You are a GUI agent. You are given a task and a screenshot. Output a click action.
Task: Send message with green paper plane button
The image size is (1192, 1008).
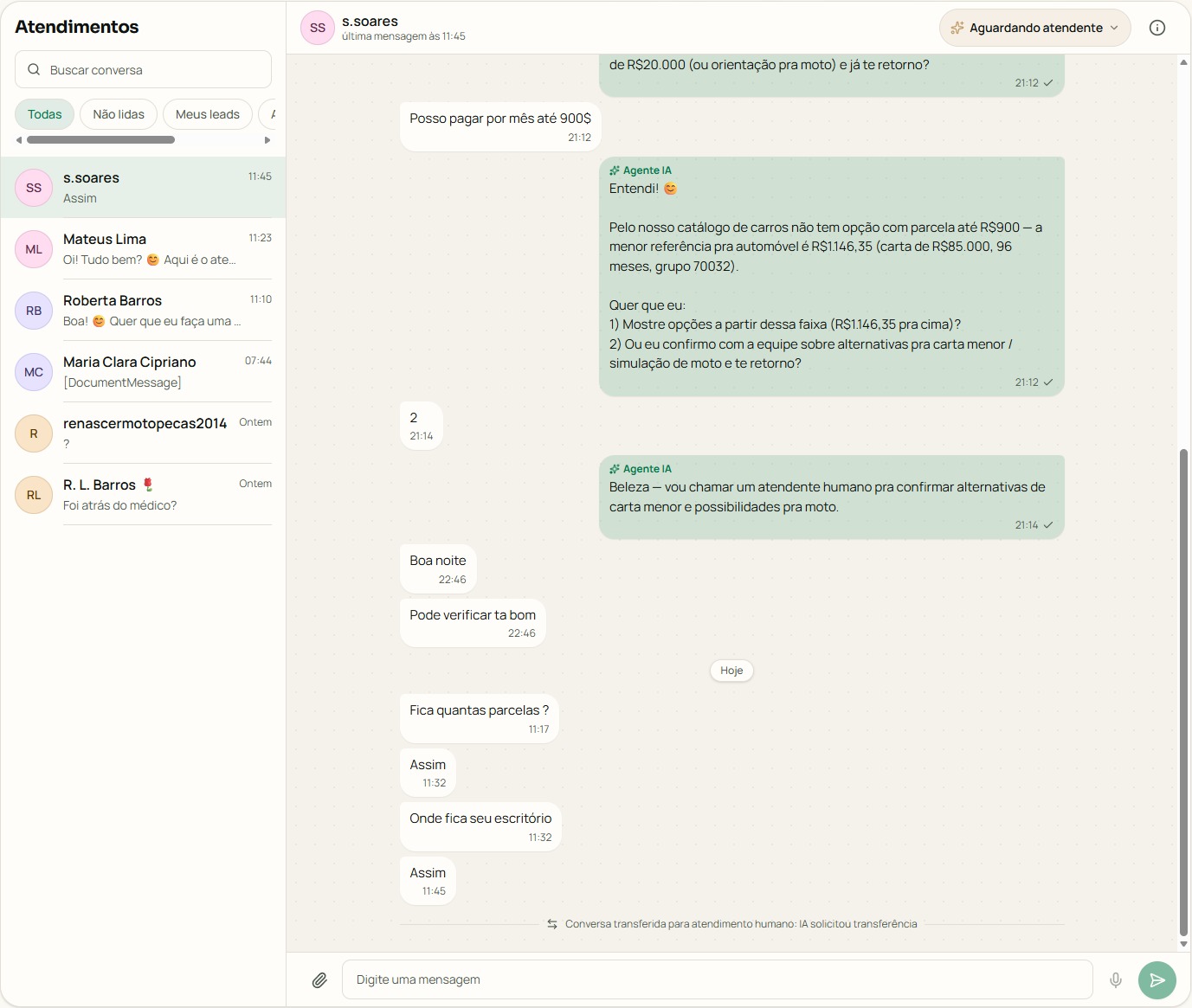pos(1157,980)
